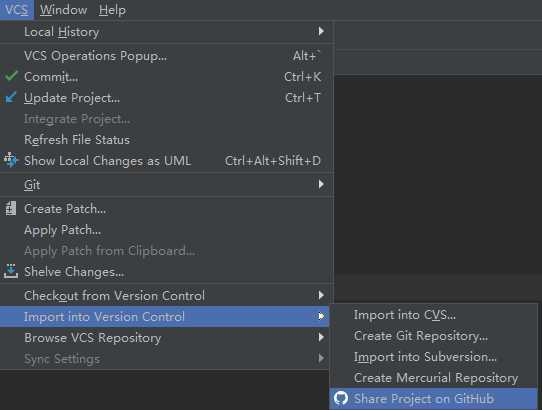Click the blue Update Project arrow icon
This screenshot has width=542, height=410.
(x=11, y=97)
